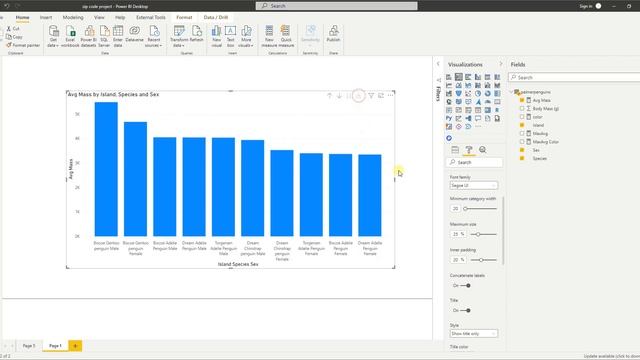Create a New measure
640x360 pixels.
269,36
